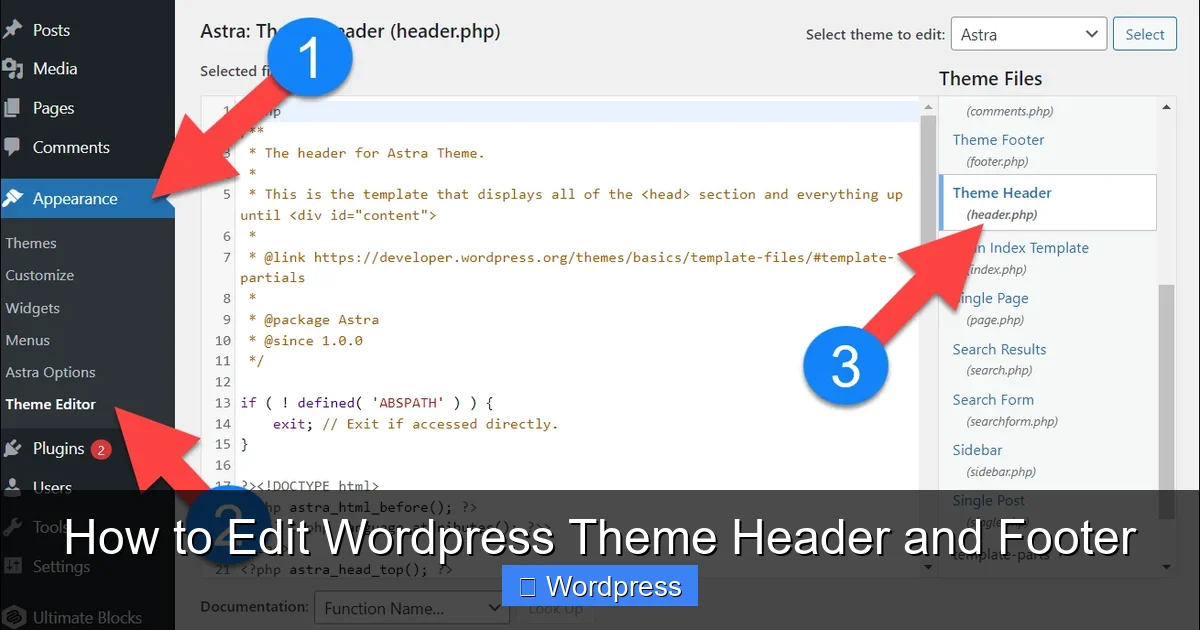Open the Theme Footer file

click(x=998, y=140)
